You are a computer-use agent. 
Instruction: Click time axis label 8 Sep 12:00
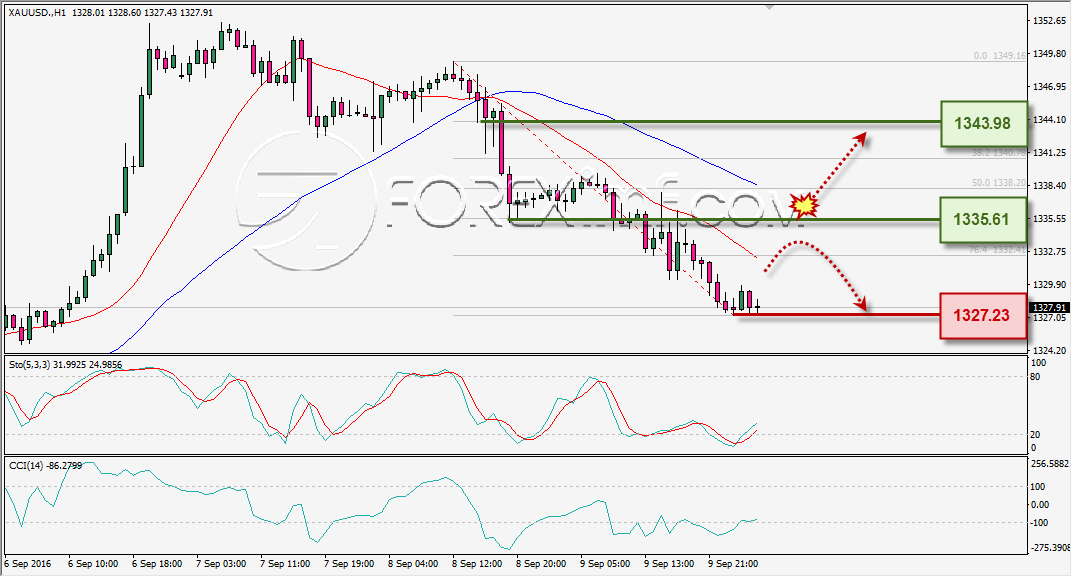pyautogui.click(x=477, y=564)
